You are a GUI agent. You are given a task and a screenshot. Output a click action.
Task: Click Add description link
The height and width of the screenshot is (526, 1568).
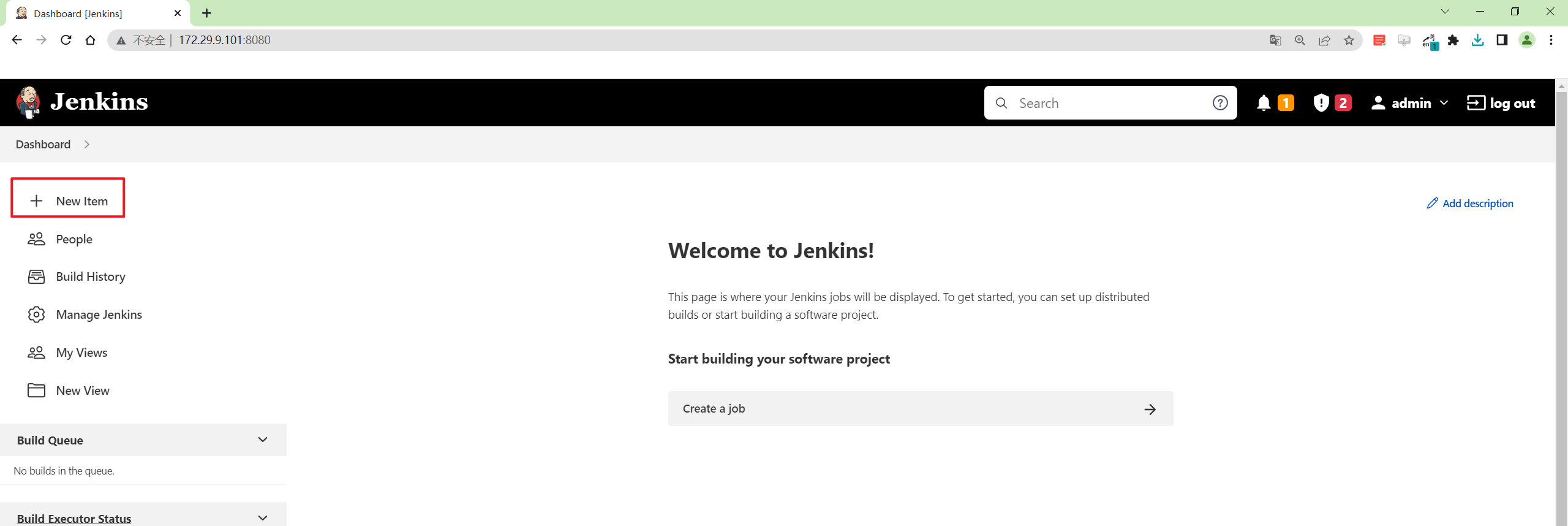[1470, 204]
